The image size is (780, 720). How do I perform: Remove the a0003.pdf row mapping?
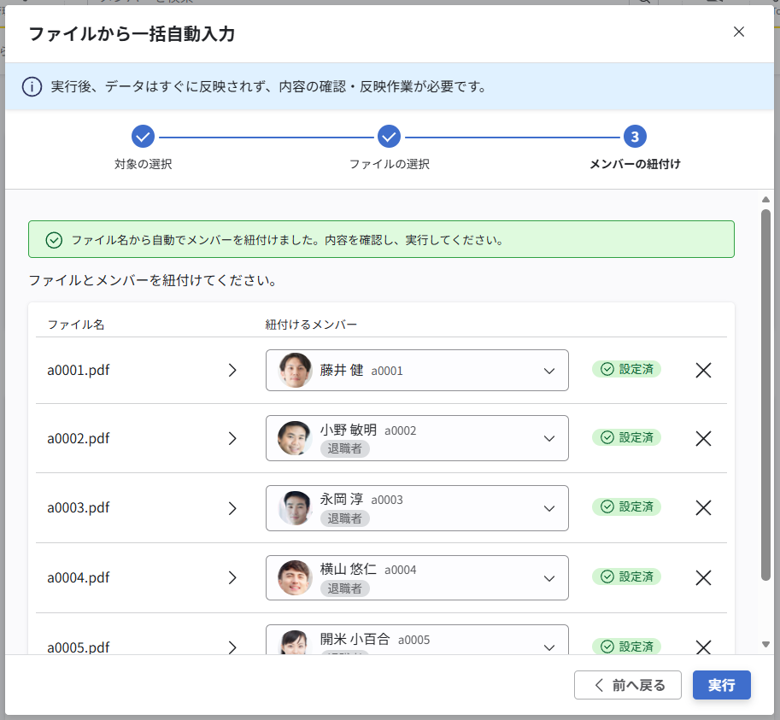703,508
